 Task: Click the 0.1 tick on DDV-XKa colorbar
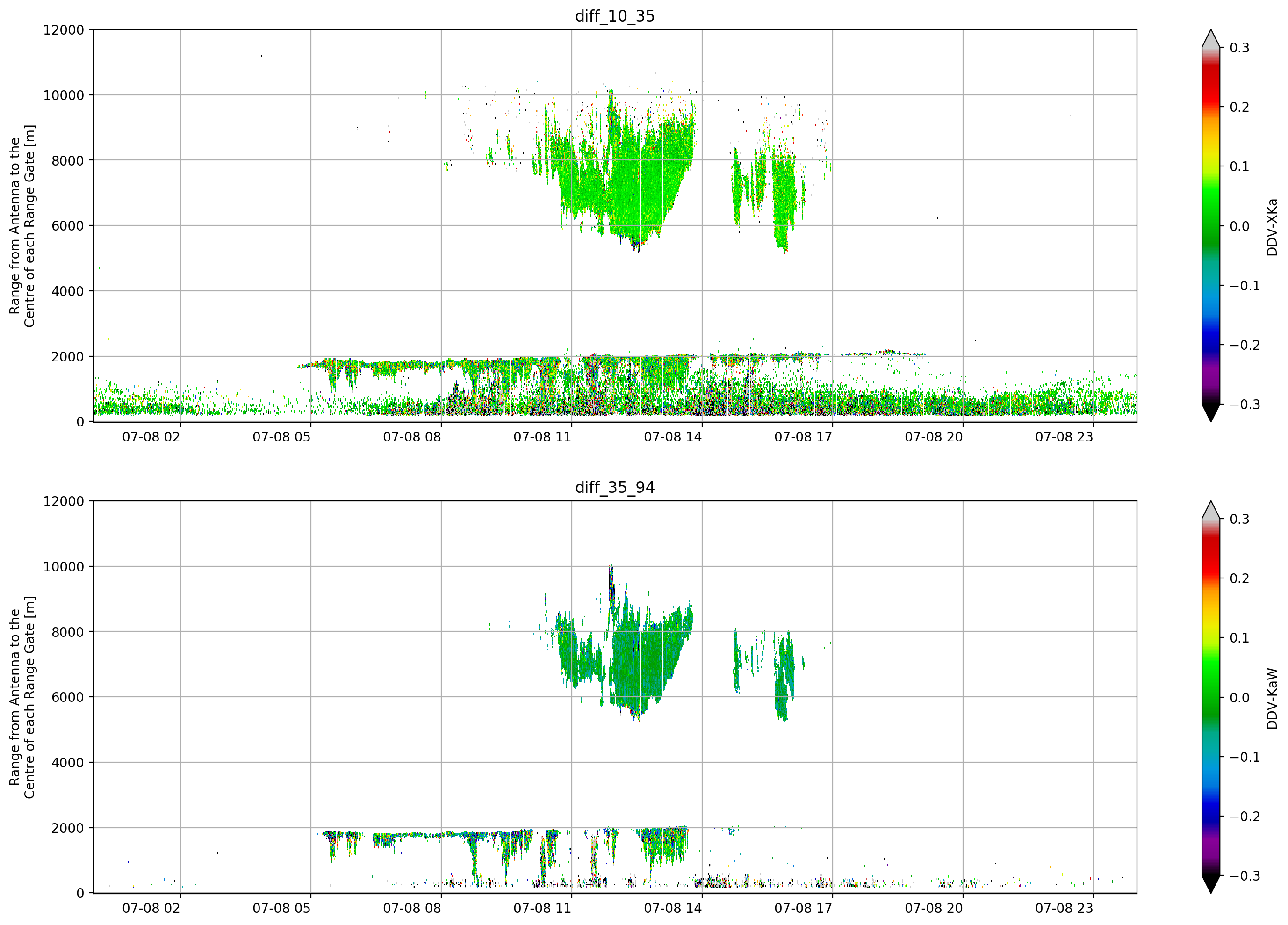point(1239,166)
